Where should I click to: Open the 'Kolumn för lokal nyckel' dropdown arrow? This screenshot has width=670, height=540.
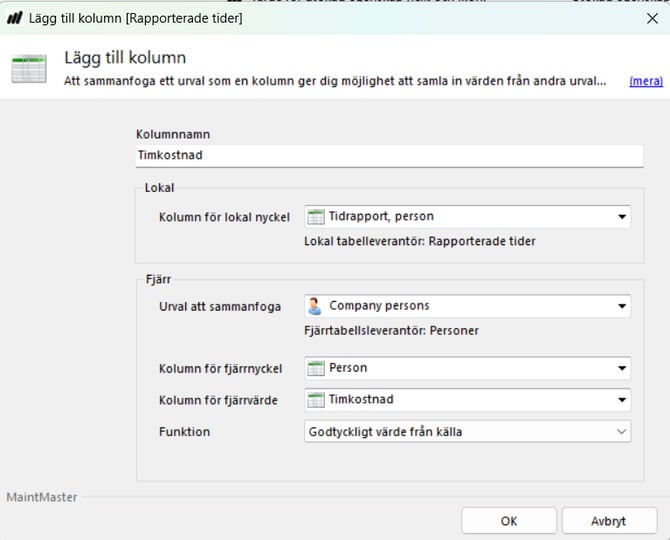tap(621, 216)
